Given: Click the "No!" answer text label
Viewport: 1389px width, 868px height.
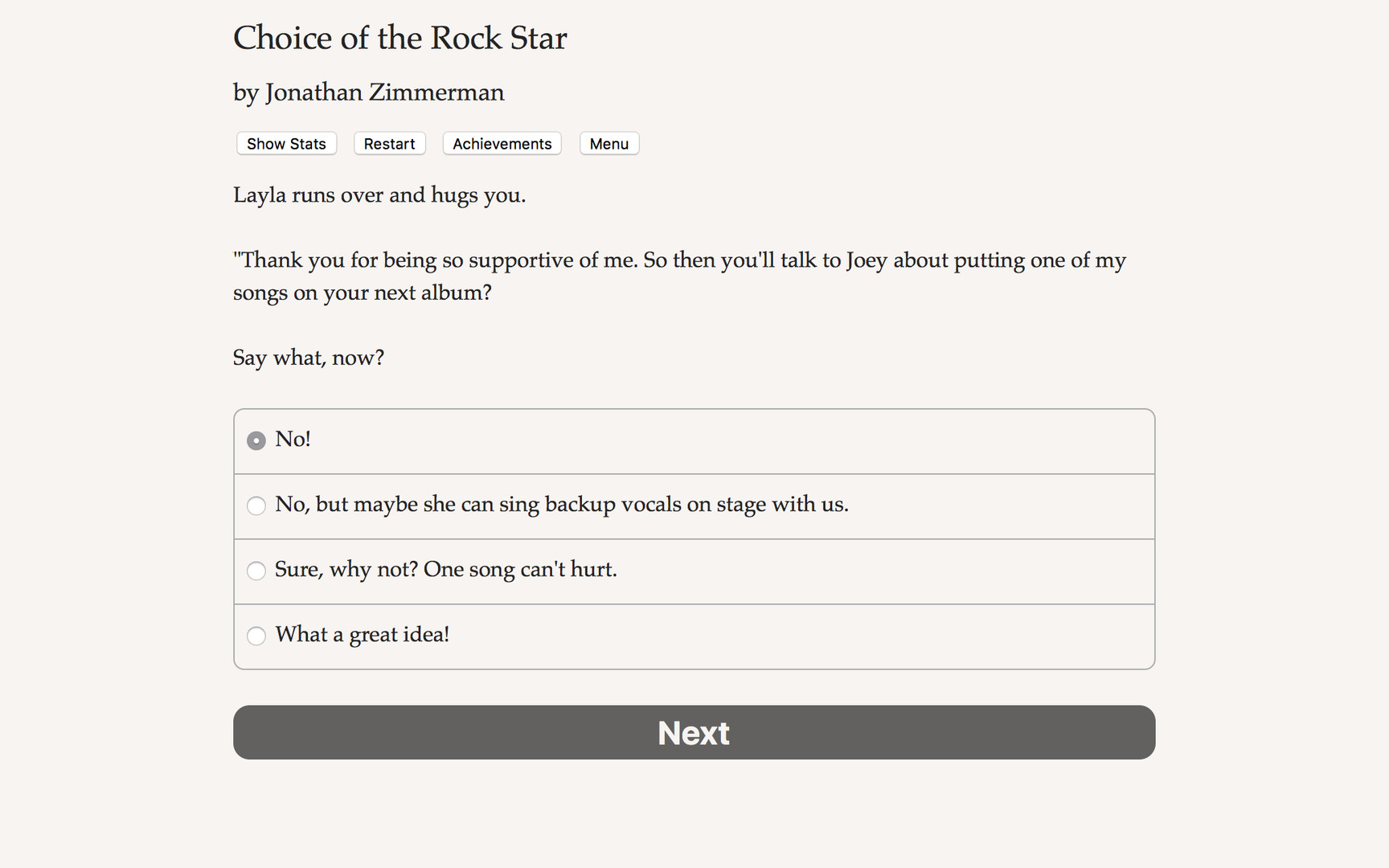Looking at the screenshot, I should coord(293,440).
